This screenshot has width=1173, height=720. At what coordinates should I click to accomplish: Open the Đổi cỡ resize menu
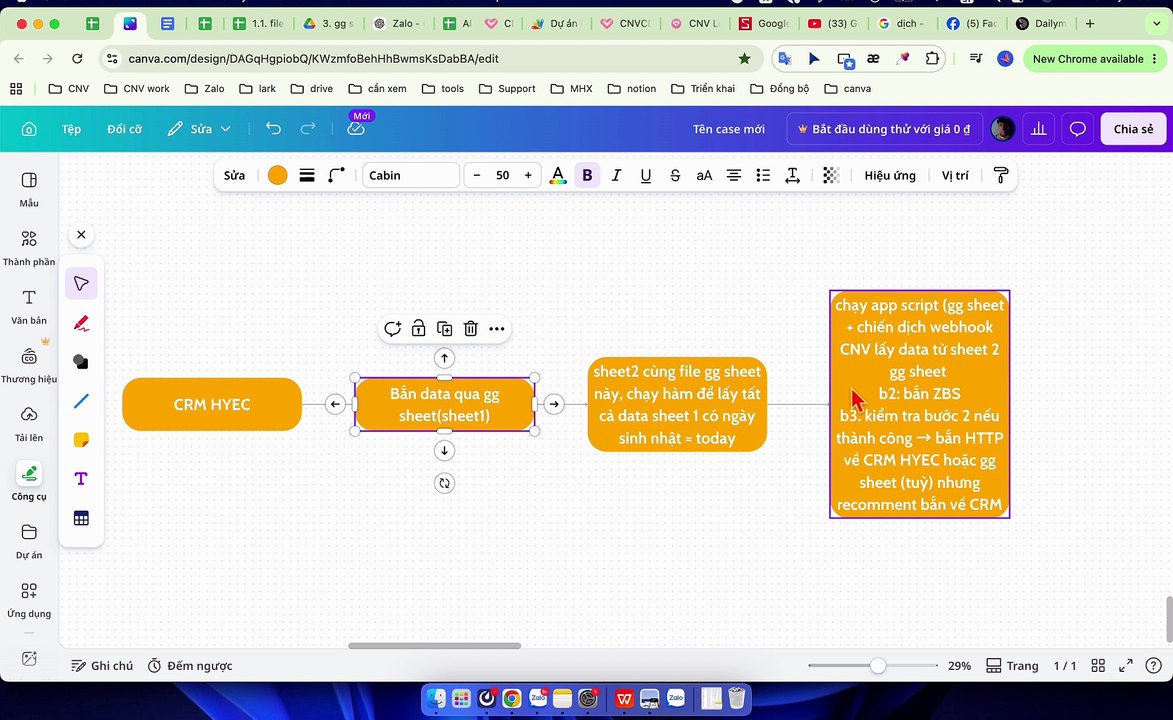(124, 129)
